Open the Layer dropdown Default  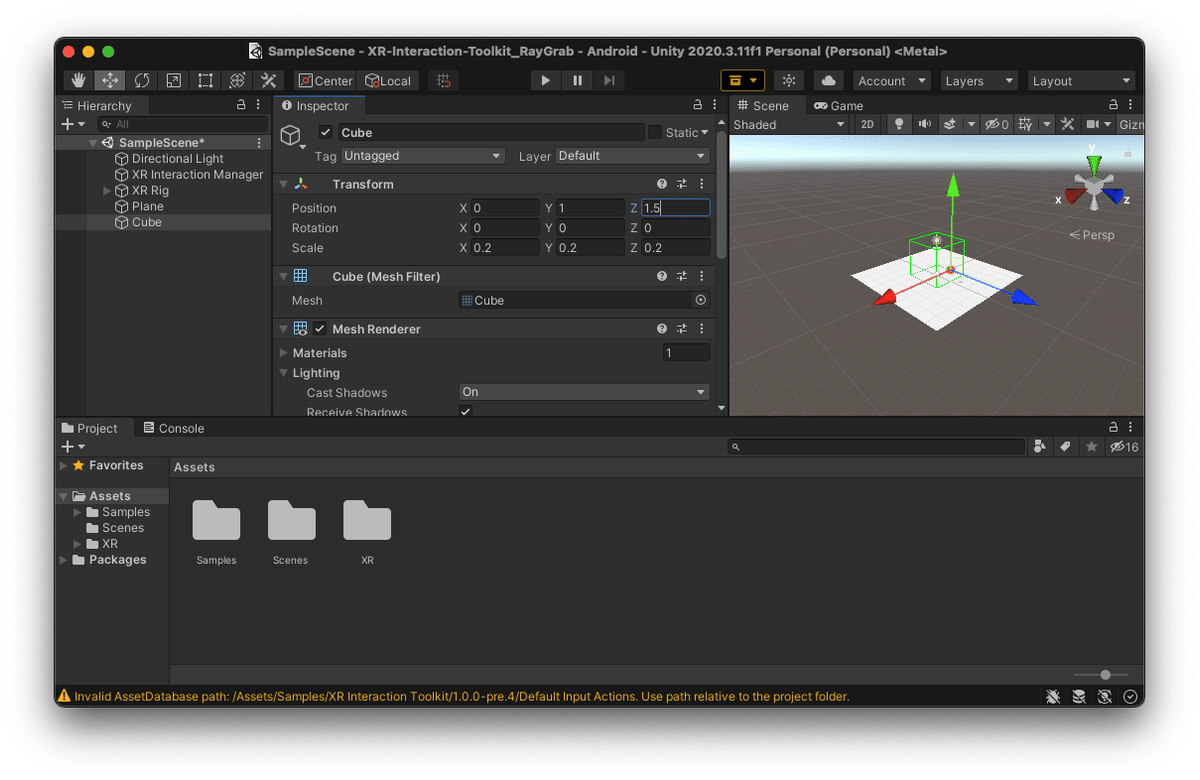632,156
